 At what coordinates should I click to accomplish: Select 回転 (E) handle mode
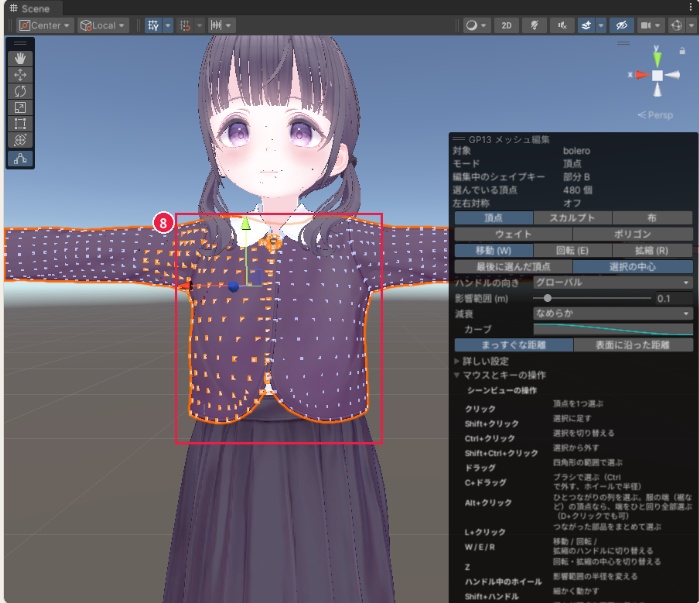(572, 250)
